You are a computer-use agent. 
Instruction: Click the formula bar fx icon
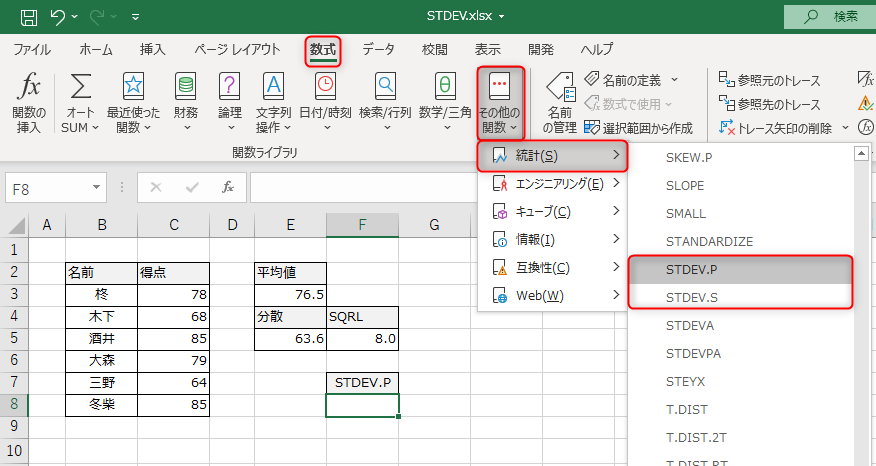228,188
